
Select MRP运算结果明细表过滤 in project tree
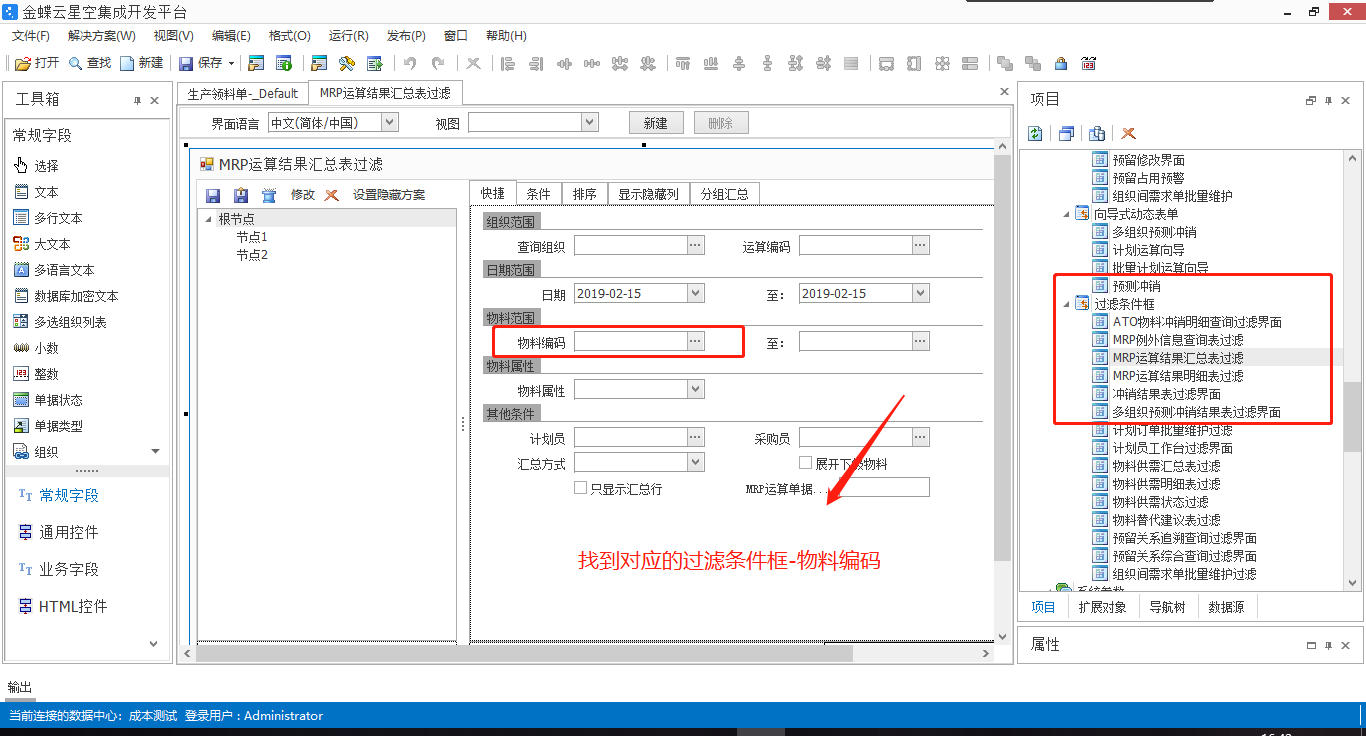(1178, 376)
